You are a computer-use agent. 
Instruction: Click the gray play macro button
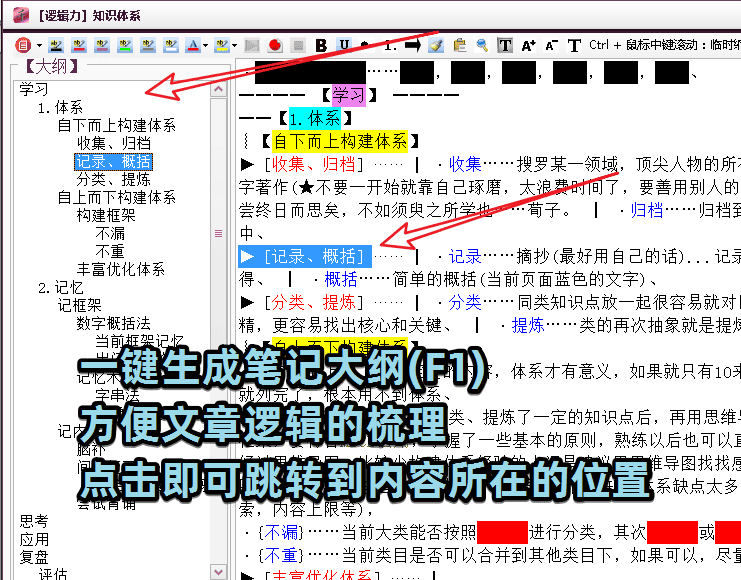pyautogui.click(x=252, y=45)
